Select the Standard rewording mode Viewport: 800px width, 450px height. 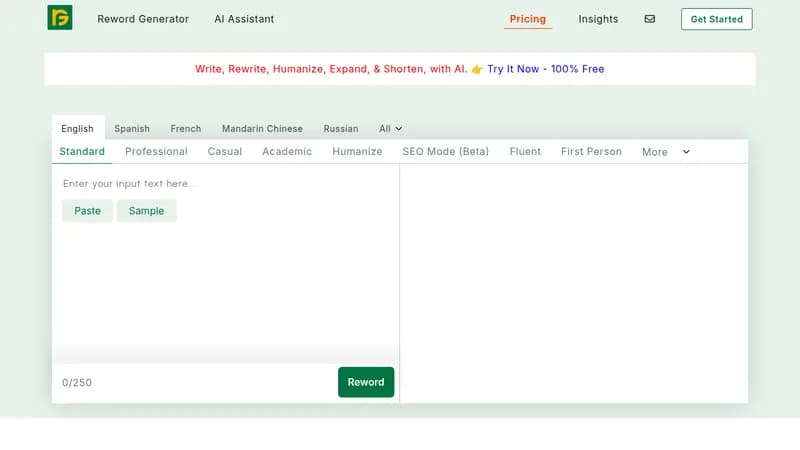(x=82, y=152)
